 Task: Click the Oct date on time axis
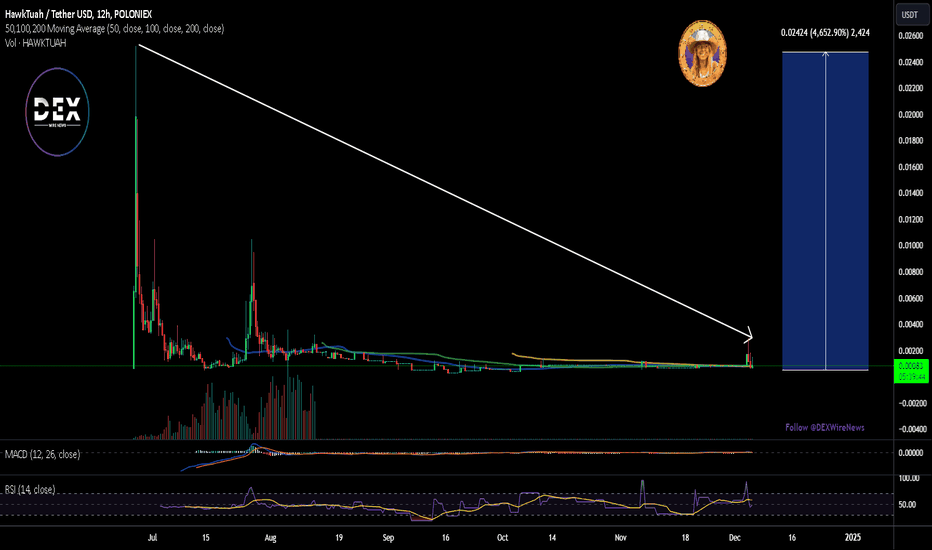coord(502,538)
